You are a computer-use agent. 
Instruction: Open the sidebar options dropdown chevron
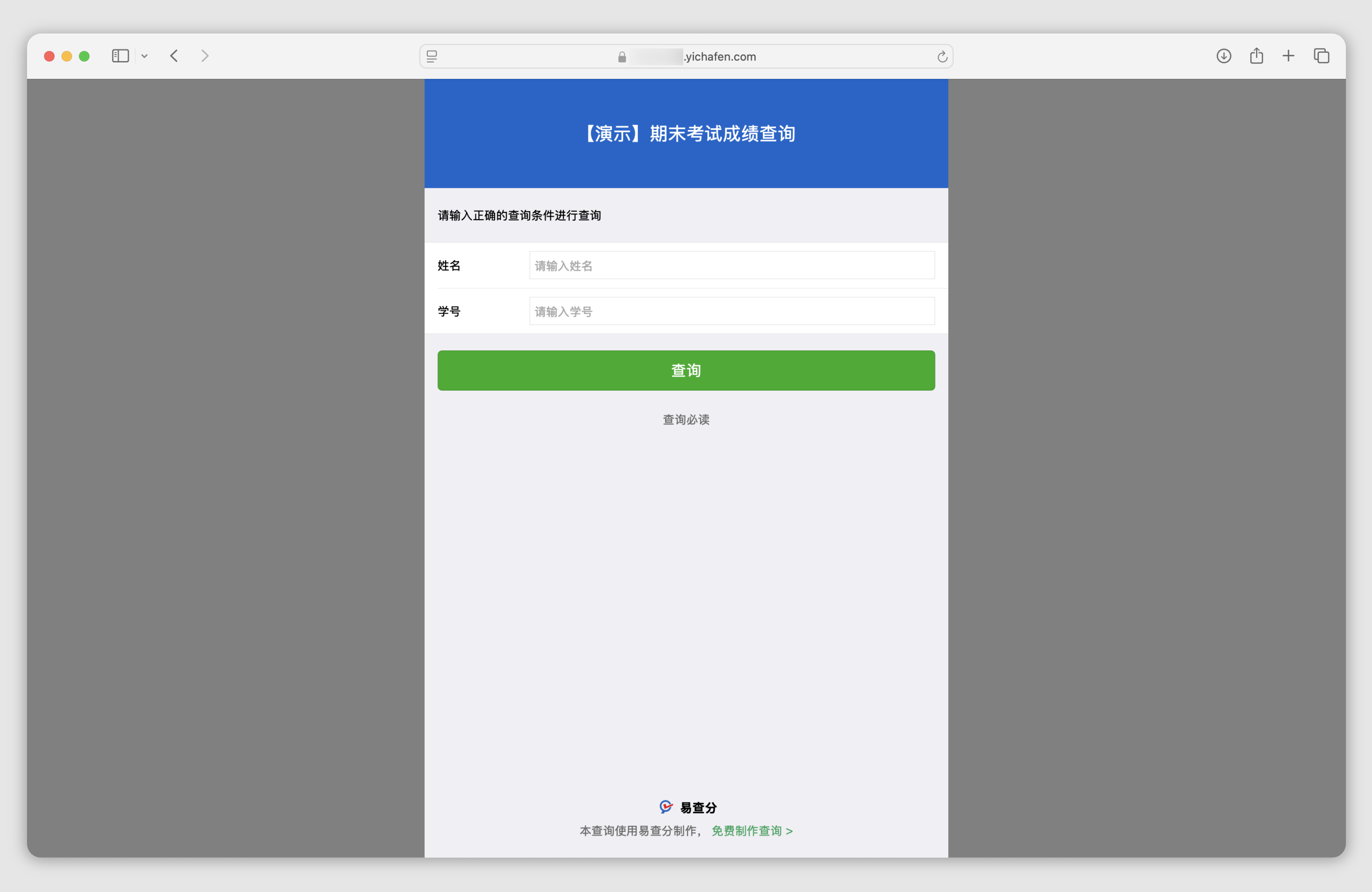(144, 56)
